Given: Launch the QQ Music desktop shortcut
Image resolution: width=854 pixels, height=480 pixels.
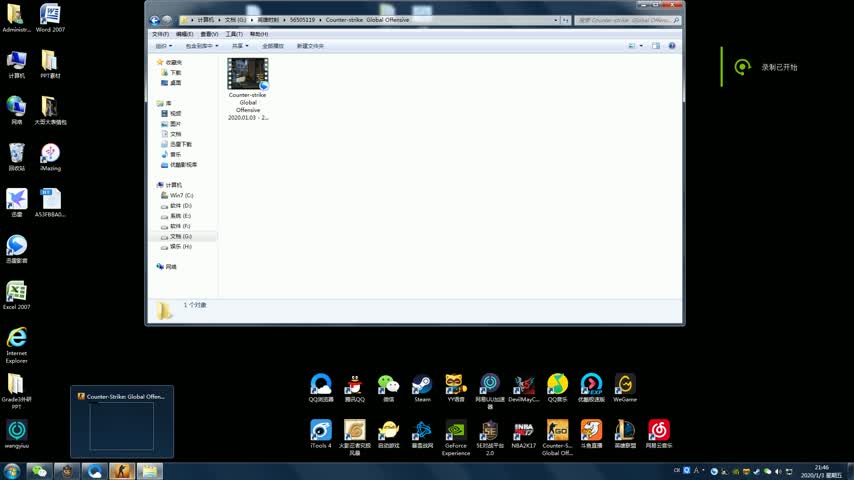Looking at the screenshot, I should click(x=557, y=387).
